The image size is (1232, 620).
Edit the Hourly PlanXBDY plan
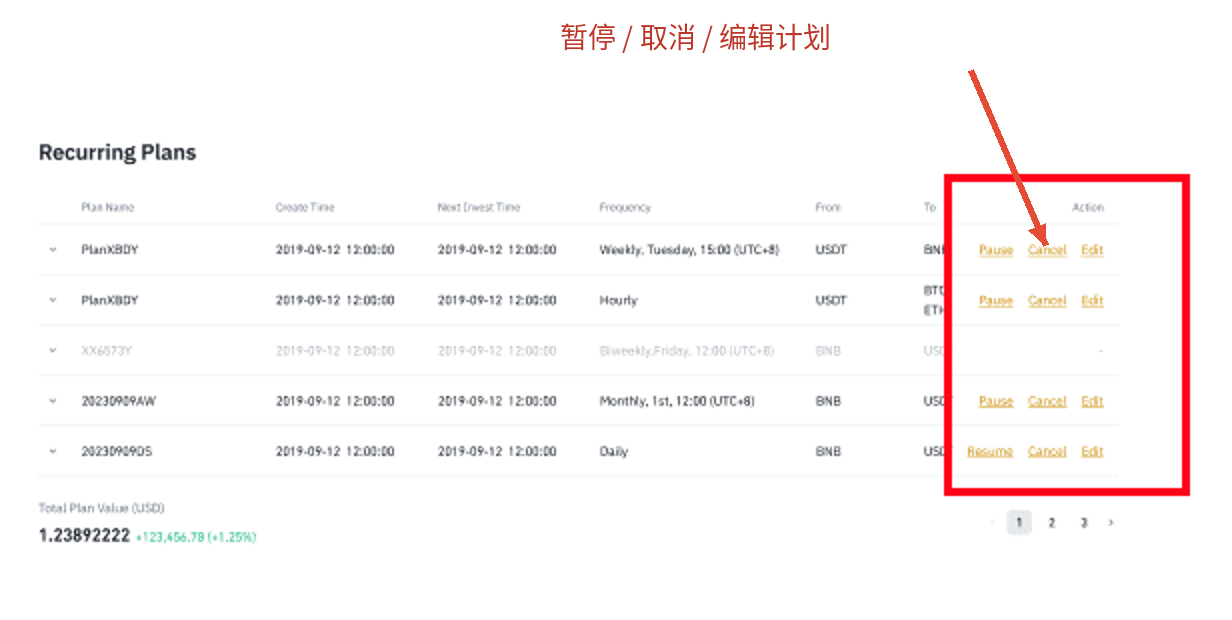(x=1092, y=300)
